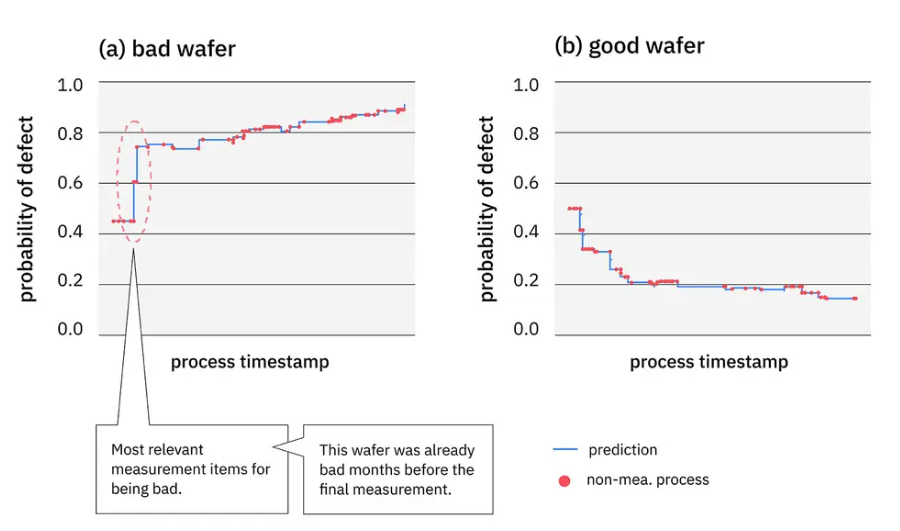
Task: Click the first red dot on good wafer curve
Action: pos(569,209)
